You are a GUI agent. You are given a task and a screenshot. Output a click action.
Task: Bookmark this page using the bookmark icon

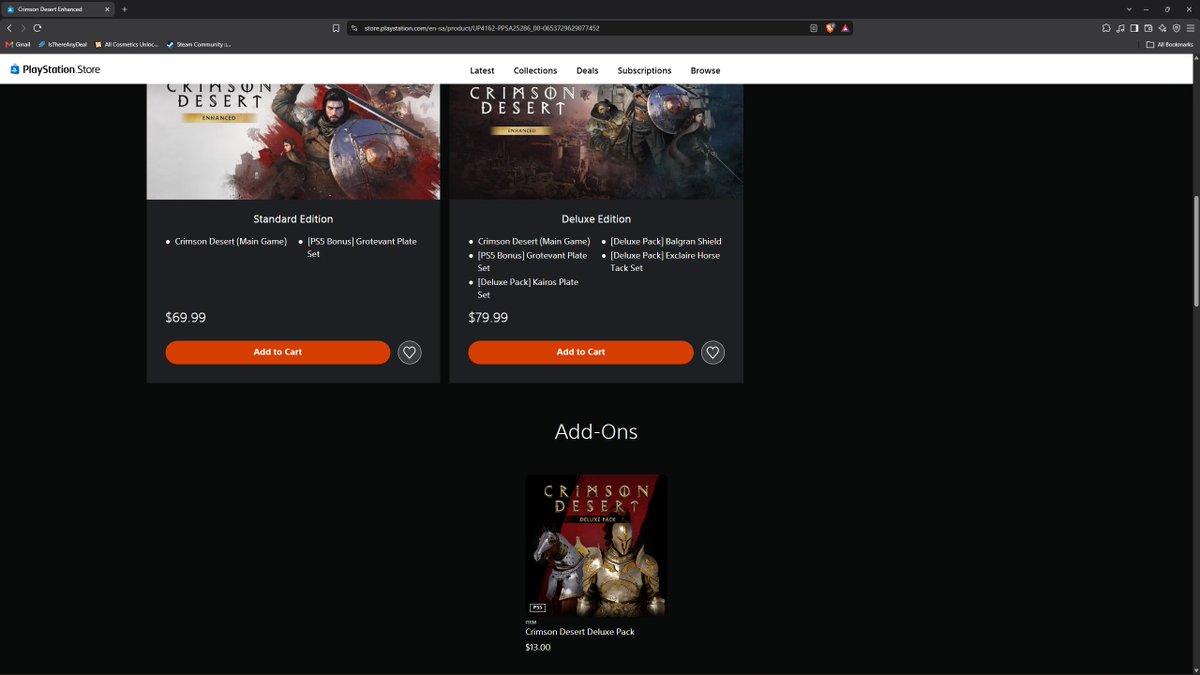pyautogui.click(x=336, y=28)
